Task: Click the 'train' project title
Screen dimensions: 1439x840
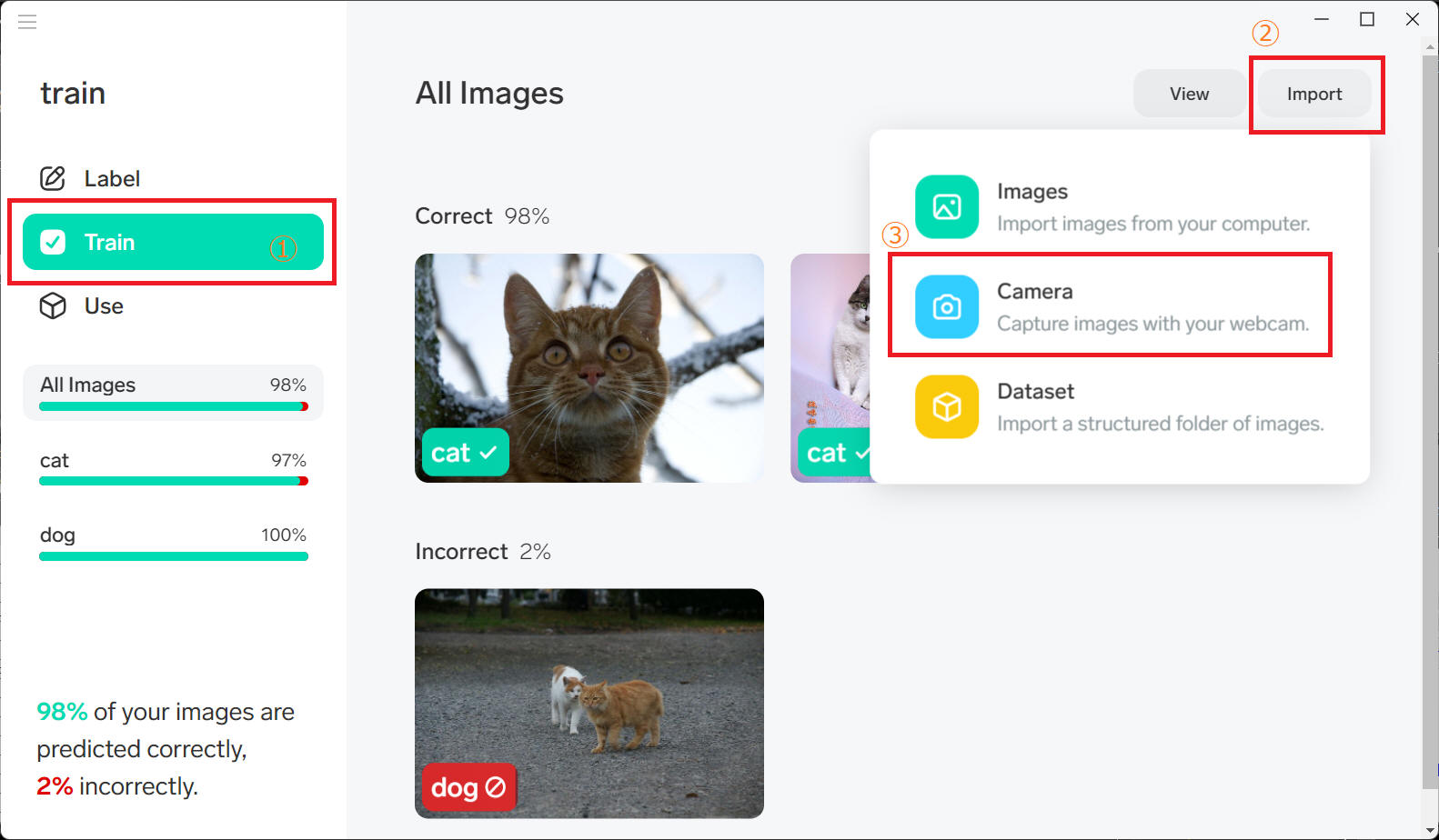Action: tap(73, 93)
